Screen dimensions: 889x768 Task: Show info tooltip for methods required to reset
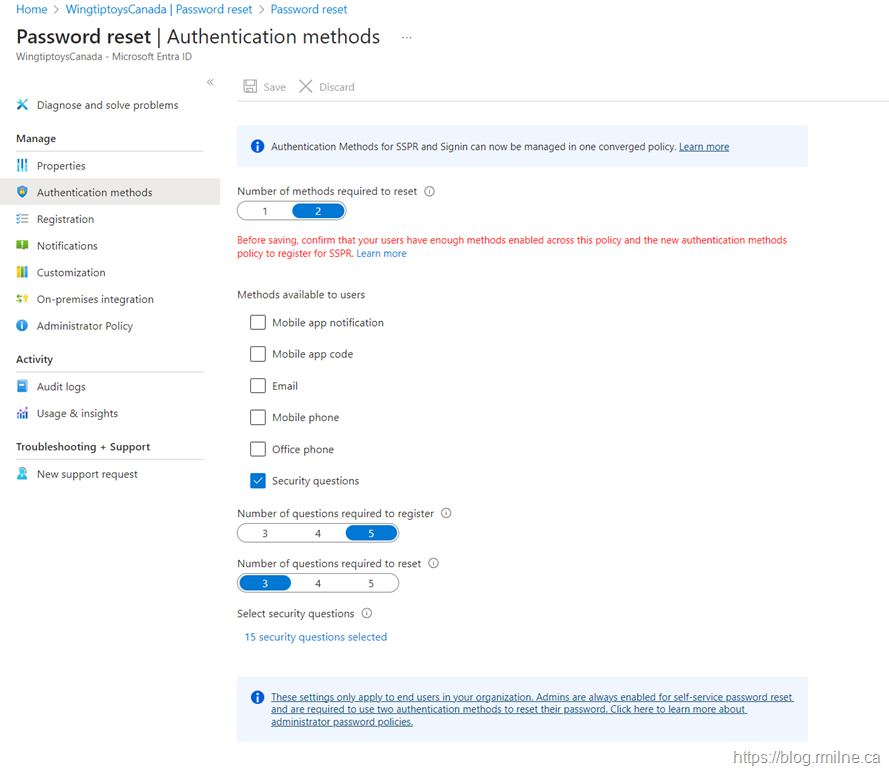point(430,191)
